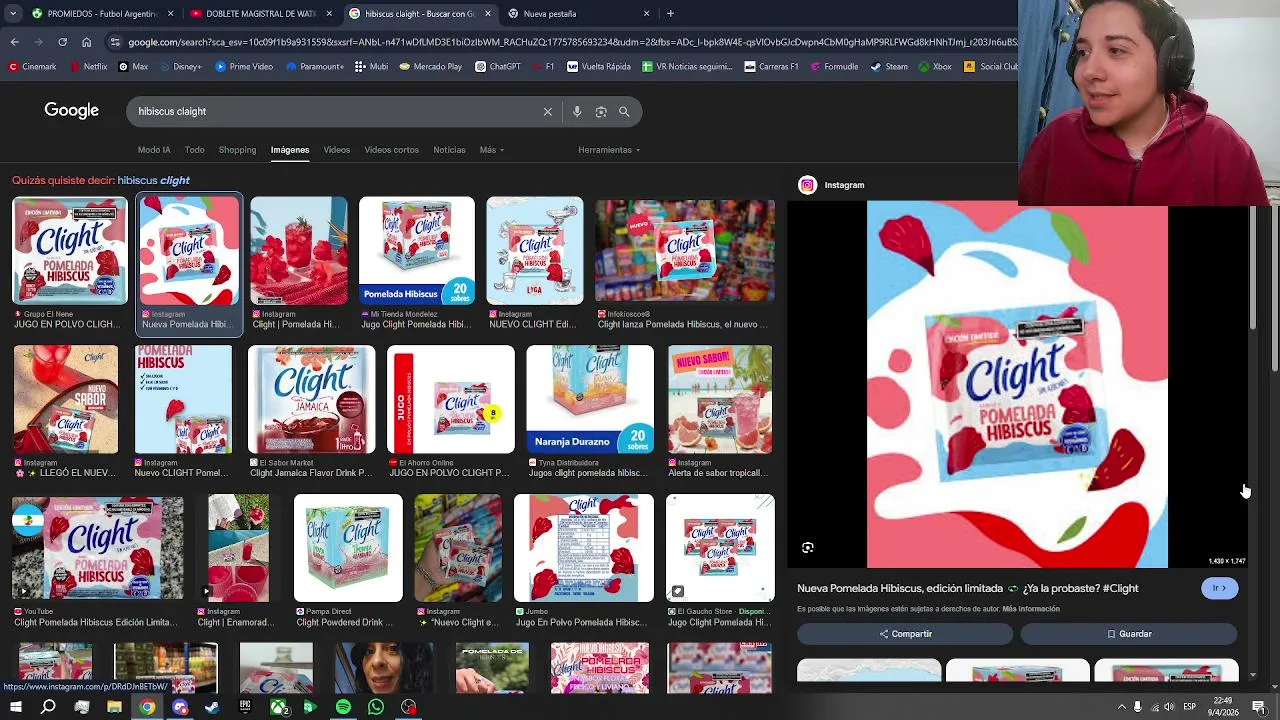The height and width of the screenshot is (720, 1280).
Task: Click the Ir visit button
Action: point(1219,588)
